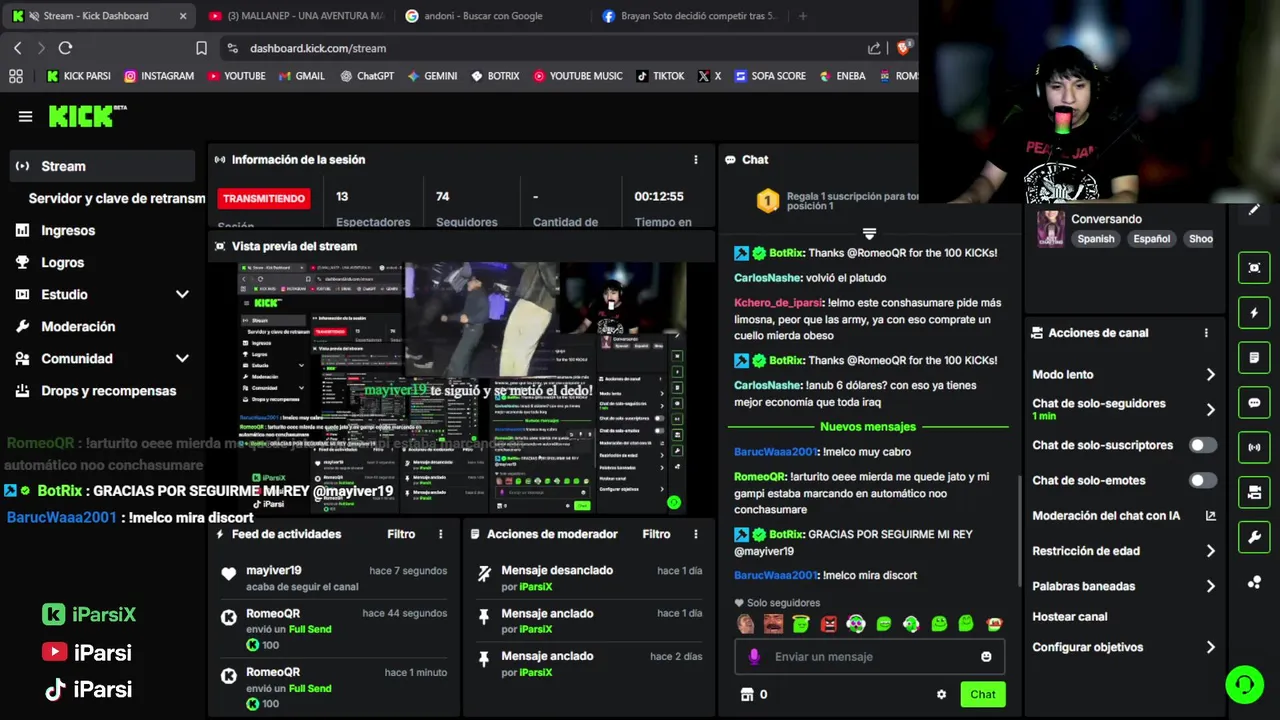Open Acciones de canal three-dot menu
The height and width of the screenshot is (720, 1280).
point(1206,333)
